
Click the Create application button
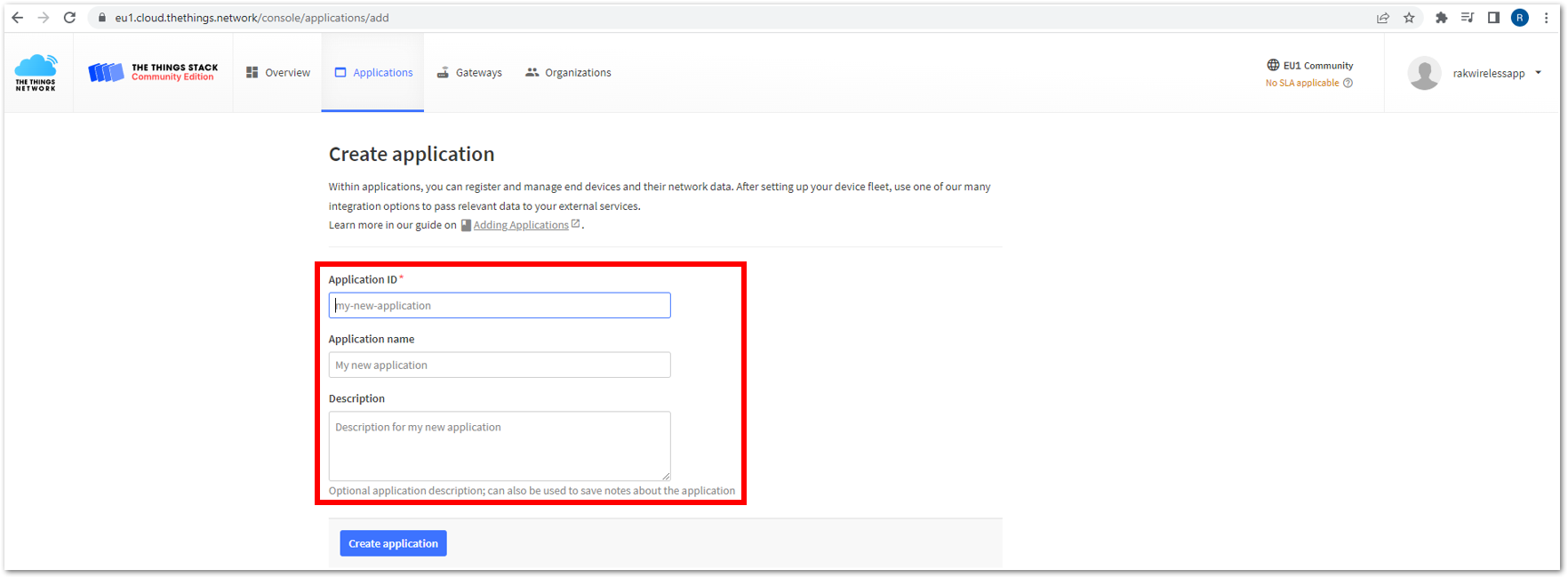[393, 543]
